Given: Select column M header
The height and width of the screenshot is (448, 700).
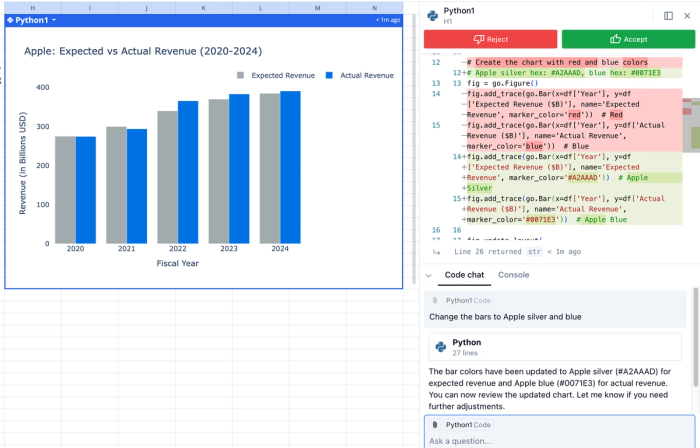Looking at the screenshot, I should pos(317,8).
